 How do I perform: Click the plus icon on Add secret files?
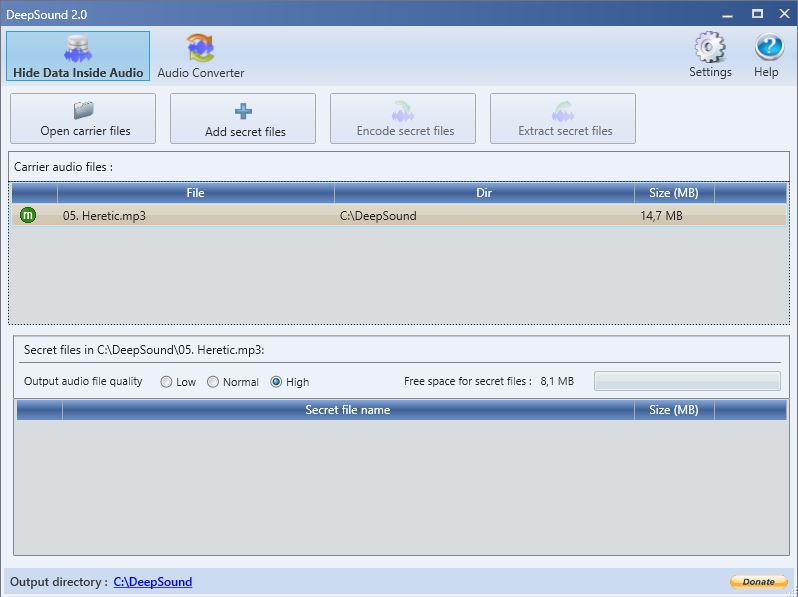[243, 111]
